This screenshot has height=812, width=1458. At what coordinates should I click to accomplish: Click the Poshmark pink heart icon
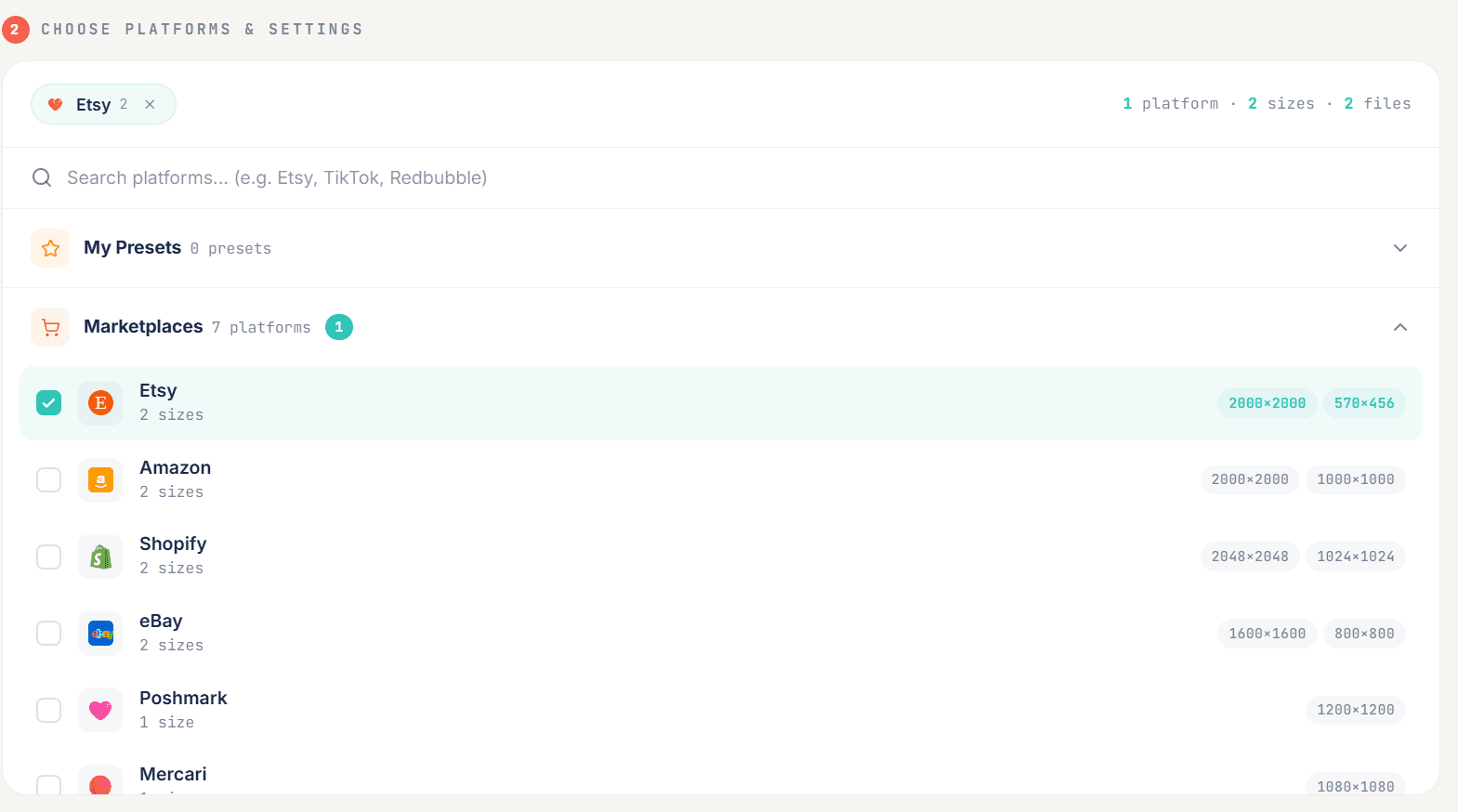(x=100, y=710)
